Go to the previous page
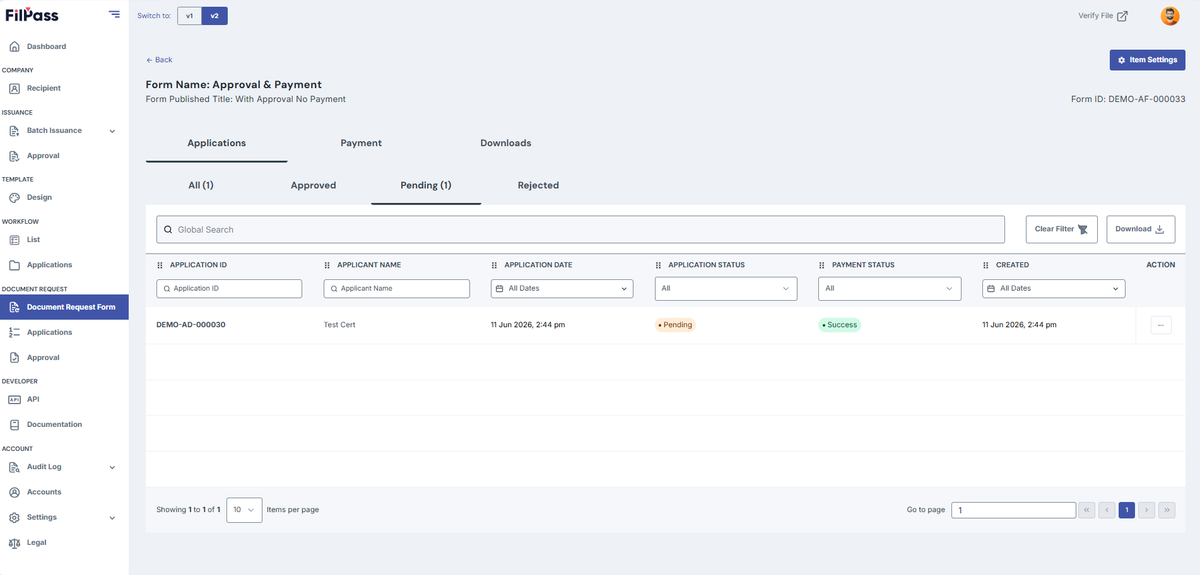 [x=1107, y=510]
